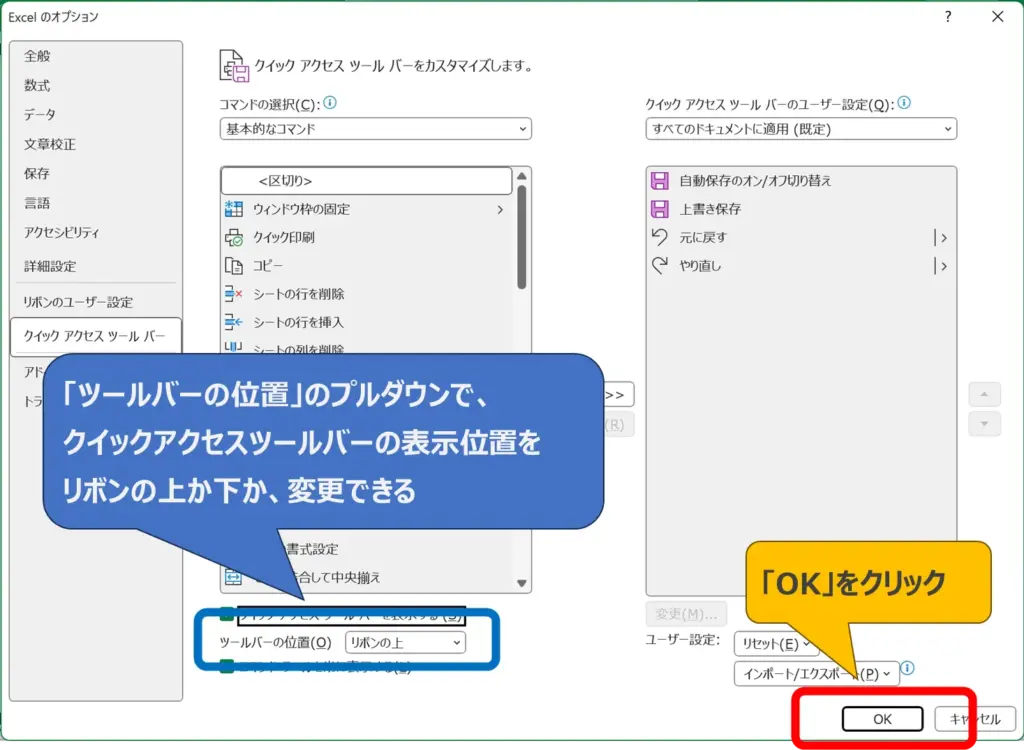This screenshot has width=1024, height=750.
Task: Switch to the リボンのユーザー設定 category
Action: 78,302
